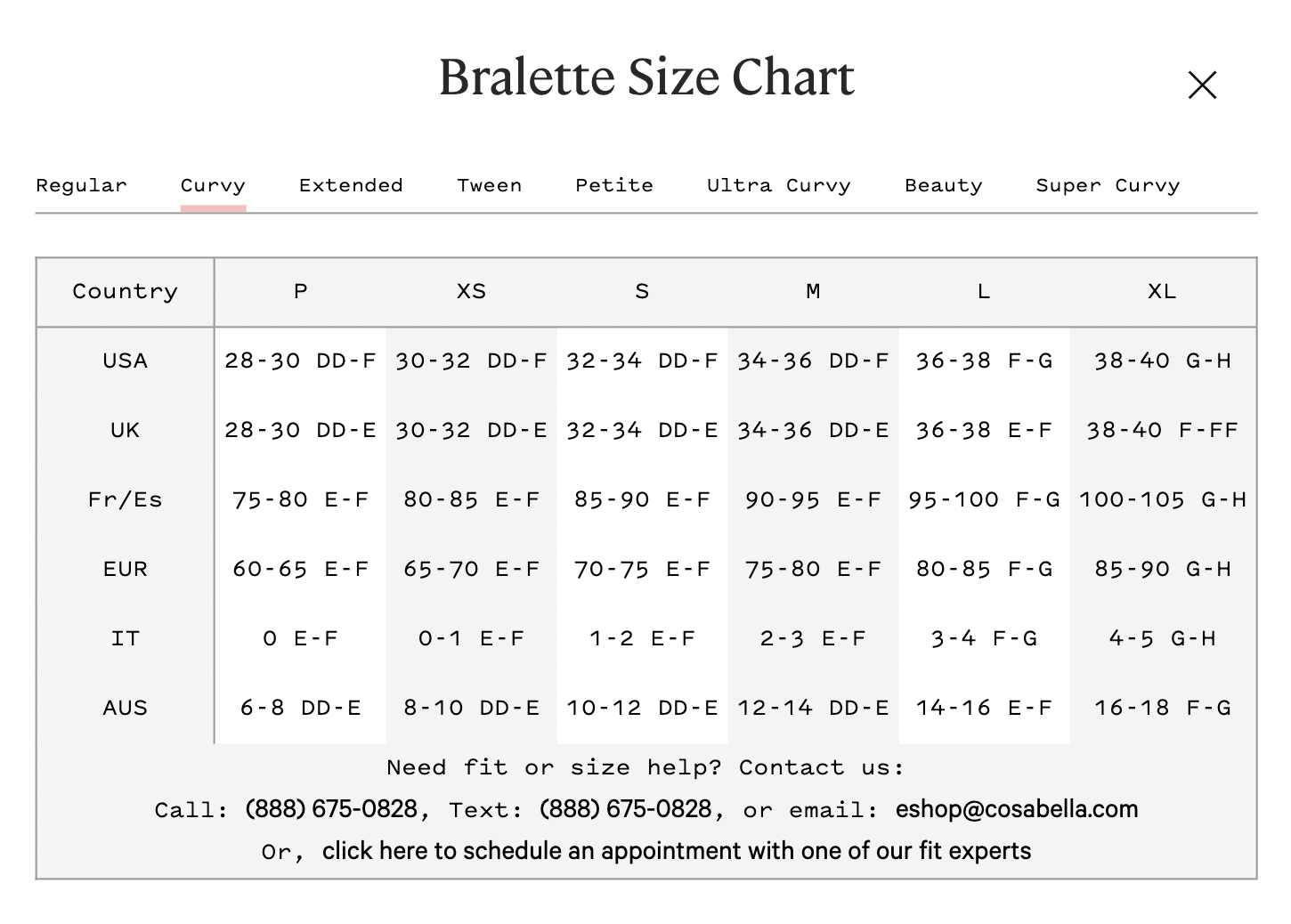Select the Super Curvy tab
Screen dimensions: 1291x924
pos(1108,185)
